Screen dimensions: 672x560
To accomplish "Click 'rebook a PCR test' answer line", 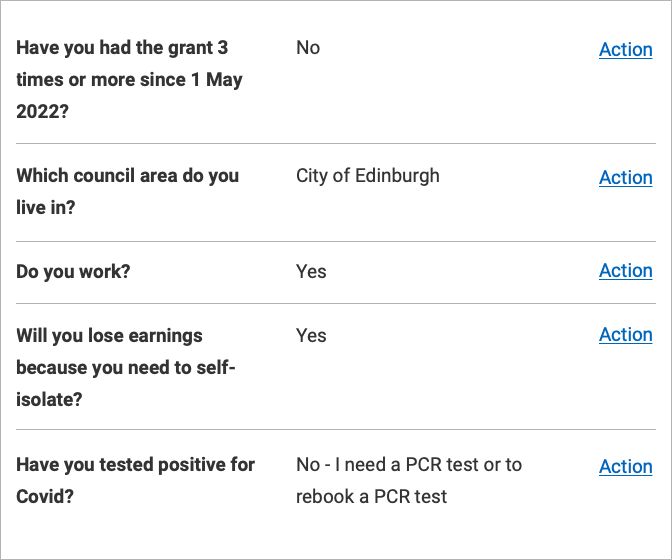I will pyautogui.click(x=371, y=497).
